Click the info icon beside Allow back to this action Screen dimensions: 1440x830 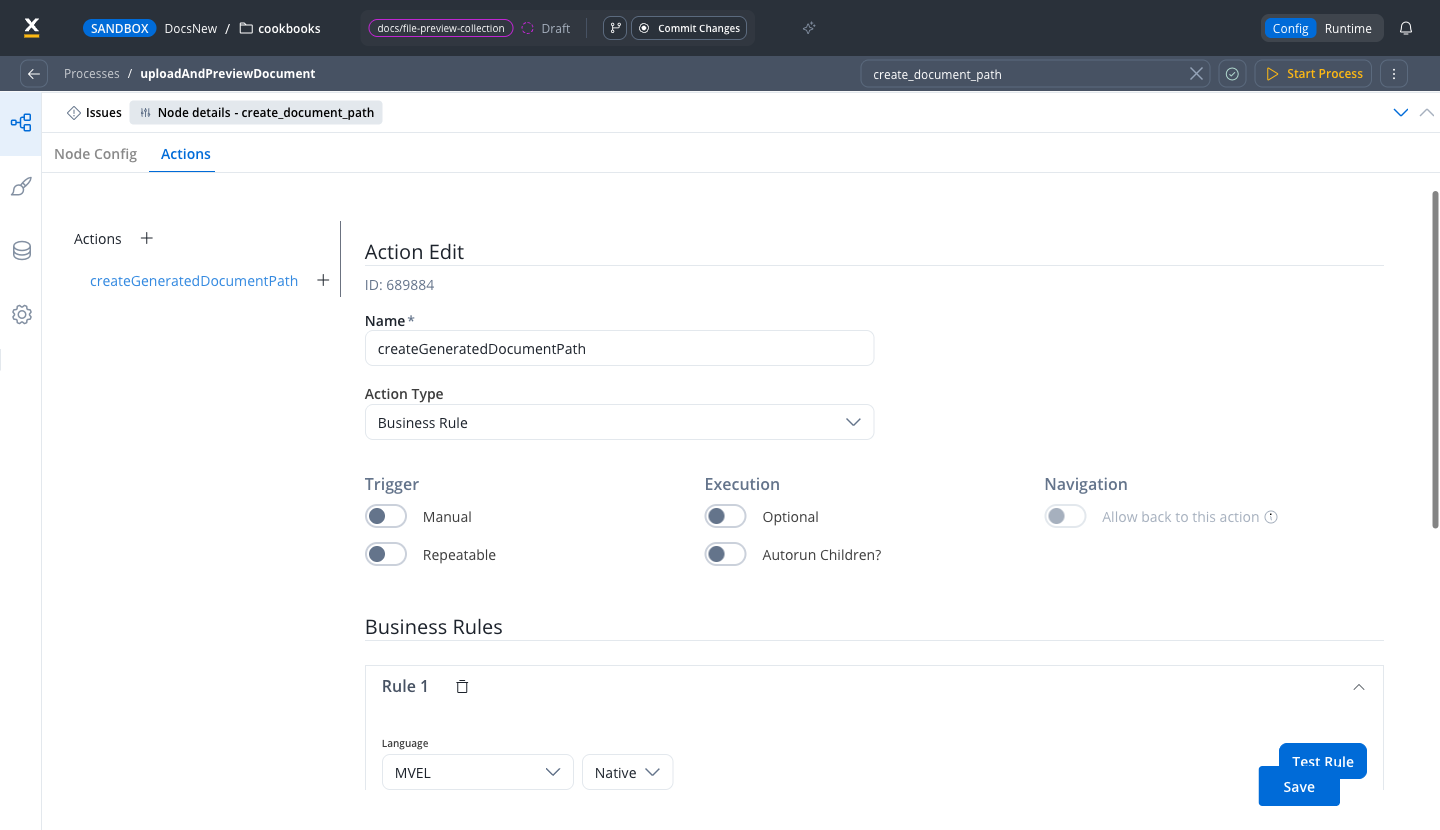[1271, 517]
